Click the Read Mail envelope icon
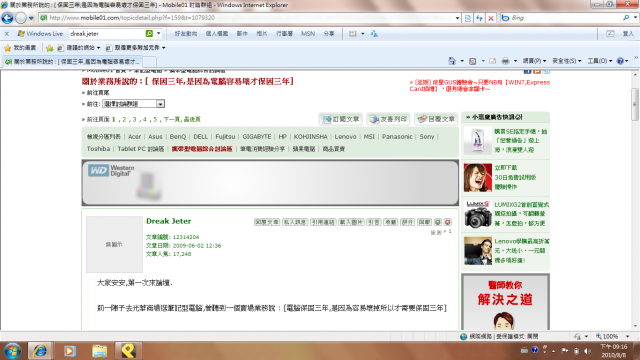 [x=493, y=61]
